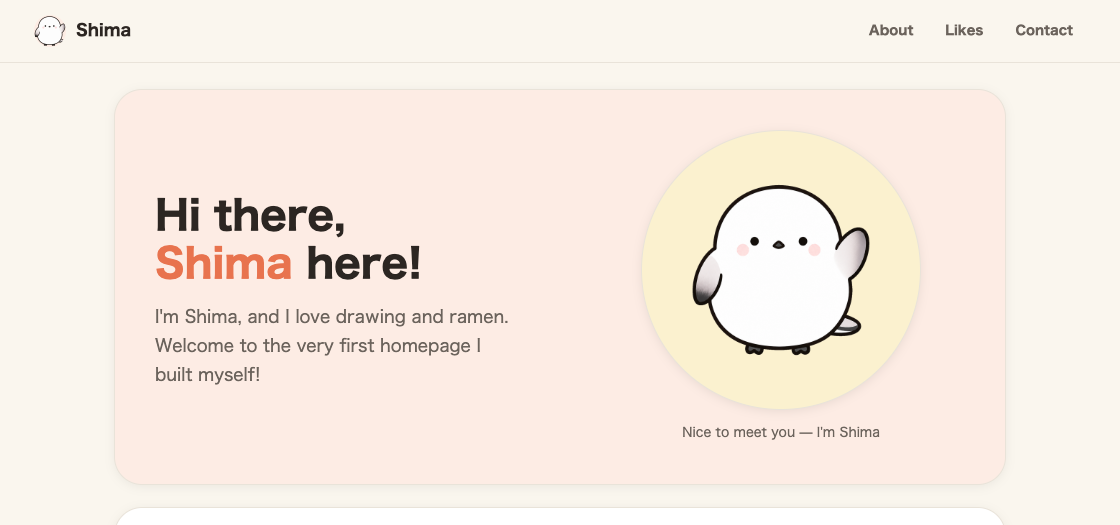This screenshot has width=1120, height=525.
Task: Click the orange "Shima" heading word
Action: pyautogui.click(x=224, y=263)
